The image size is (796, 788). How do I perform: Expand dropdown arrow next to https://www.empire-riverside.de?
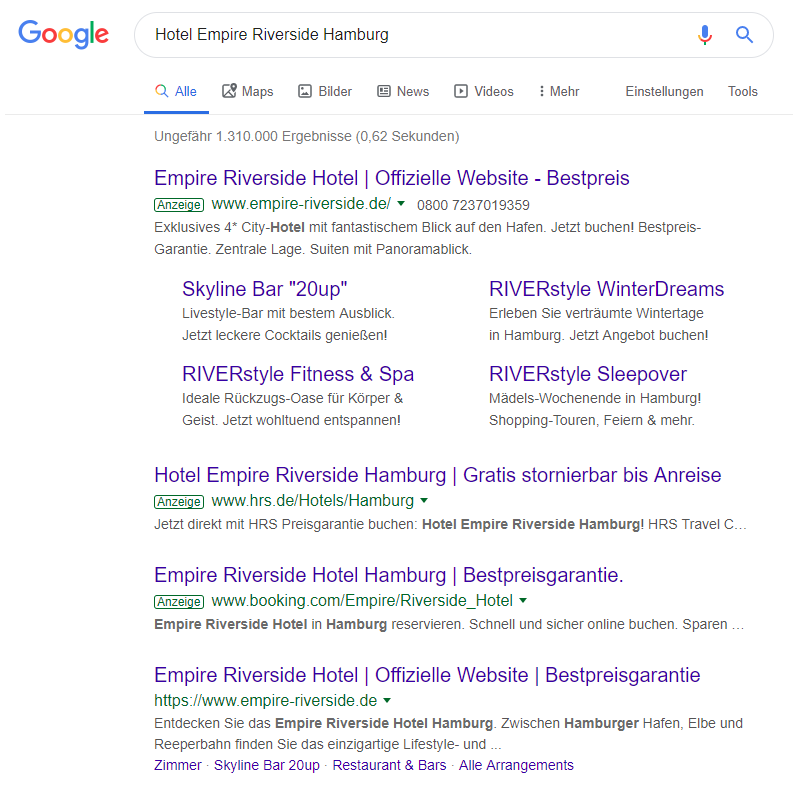pos(387,701)
